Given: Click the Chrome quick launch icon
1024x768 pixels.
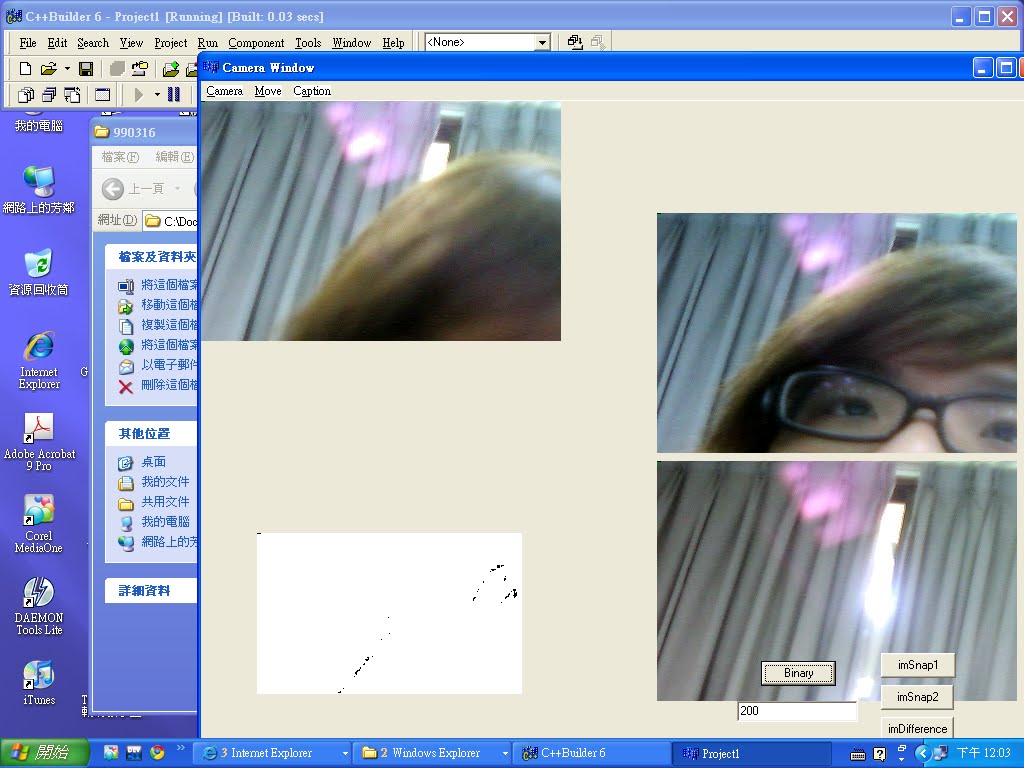Looking at the screenshot, I should pos(157,753).
